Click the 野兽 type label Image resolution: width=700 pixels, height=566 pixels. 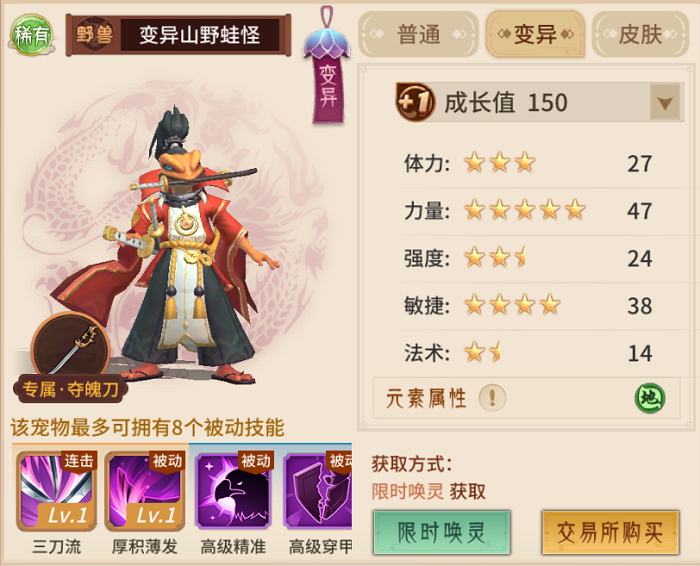point(94,35)
